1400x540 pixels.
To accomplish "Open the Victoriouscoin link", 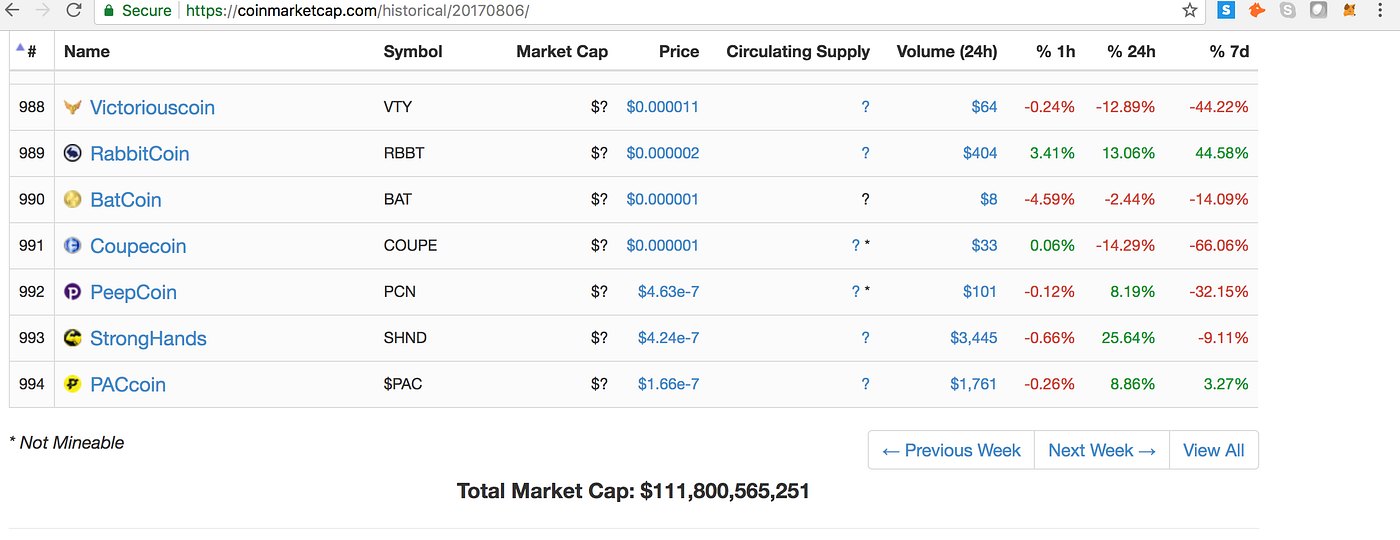I will coord(152,108).
